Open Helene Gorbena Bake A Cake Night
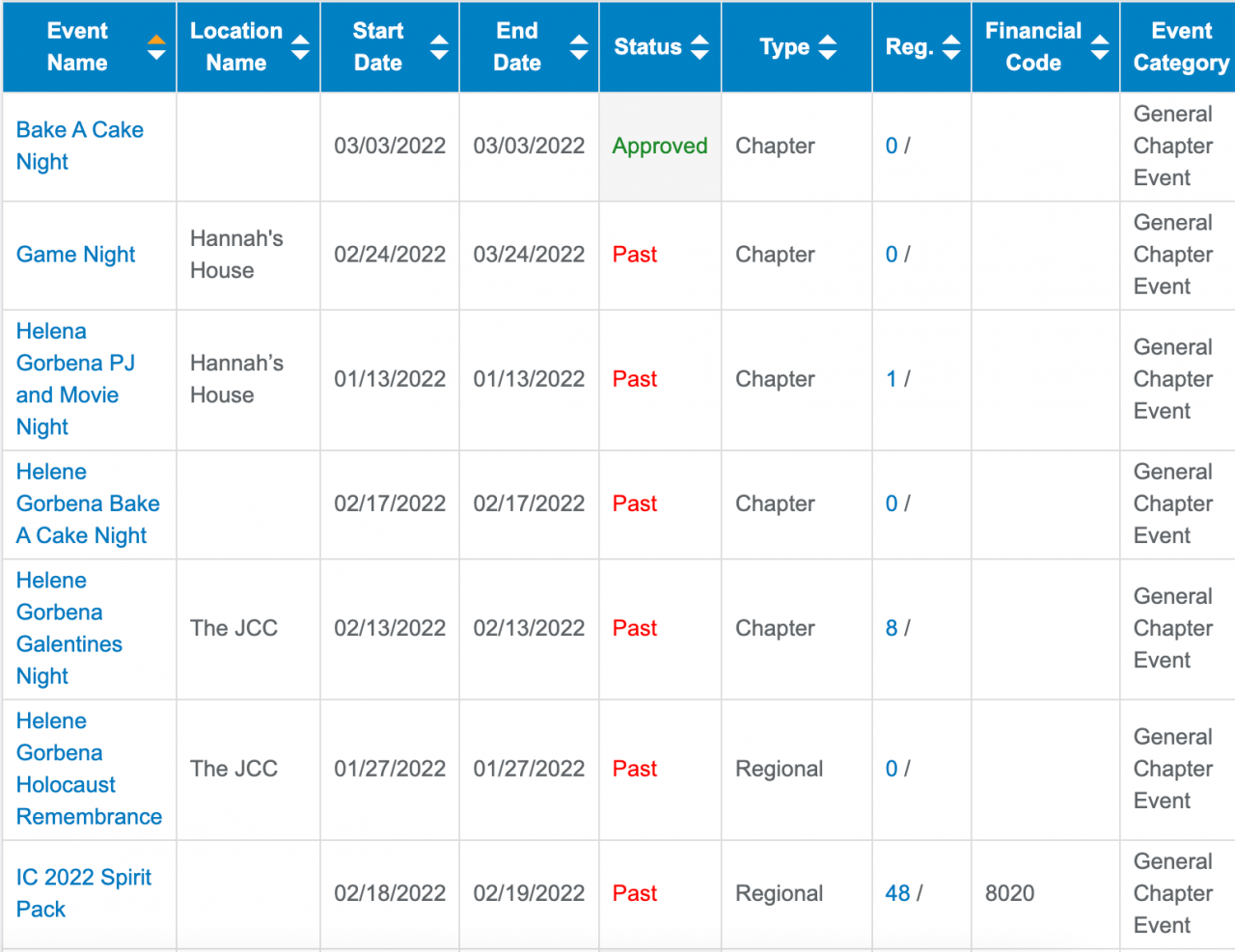1235x952 pixels. 87,503
